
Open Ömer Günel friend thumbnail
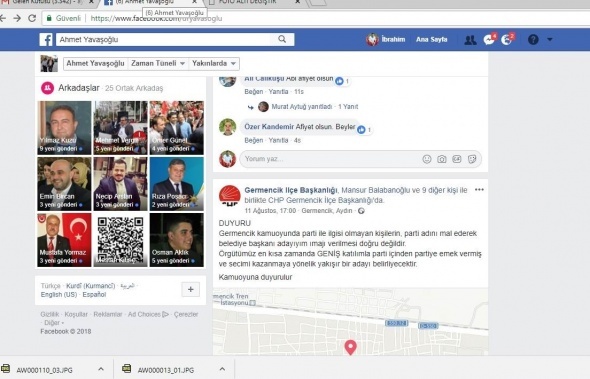(x=176, y=128)
